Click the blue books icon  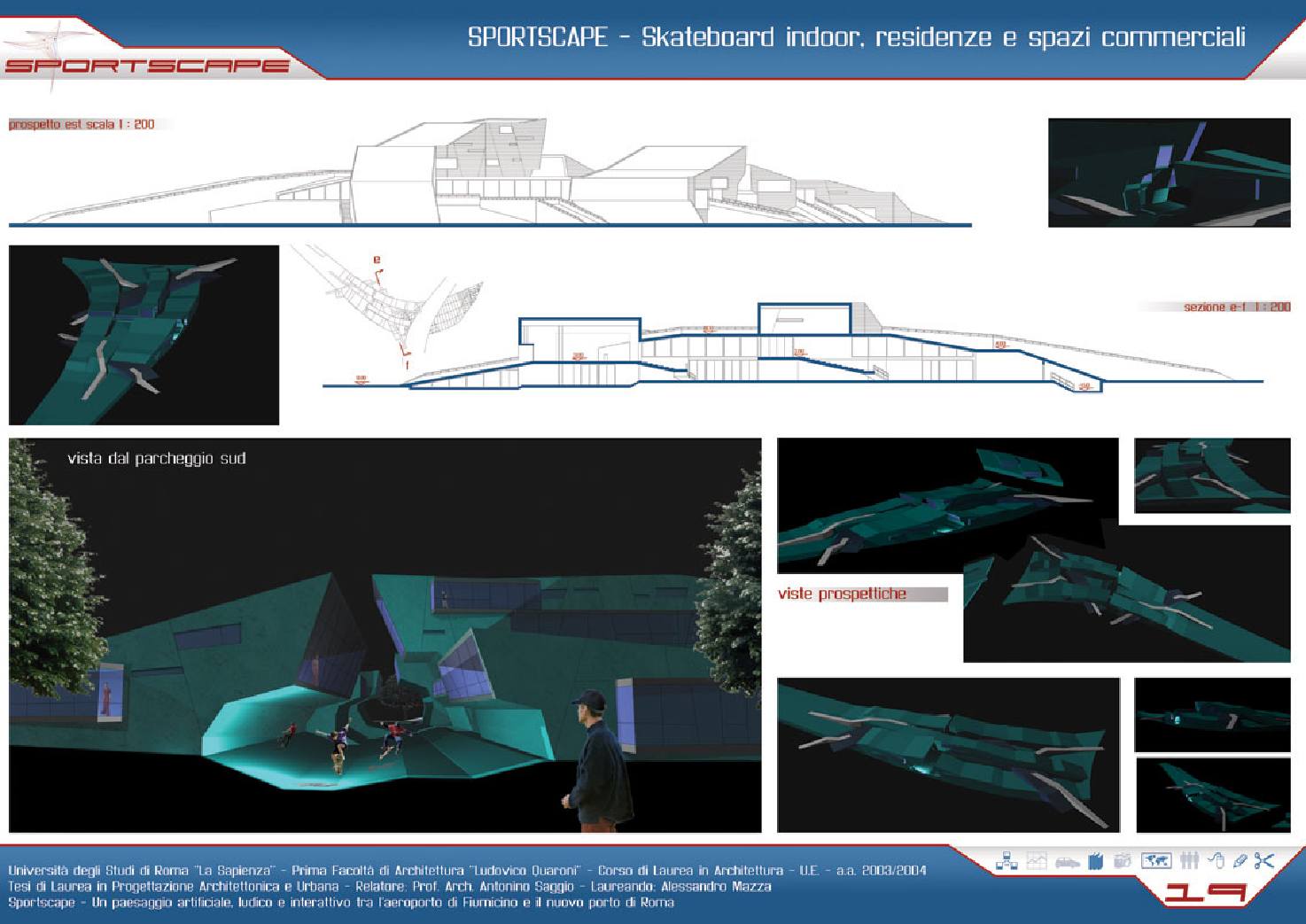click(1095, 860)
